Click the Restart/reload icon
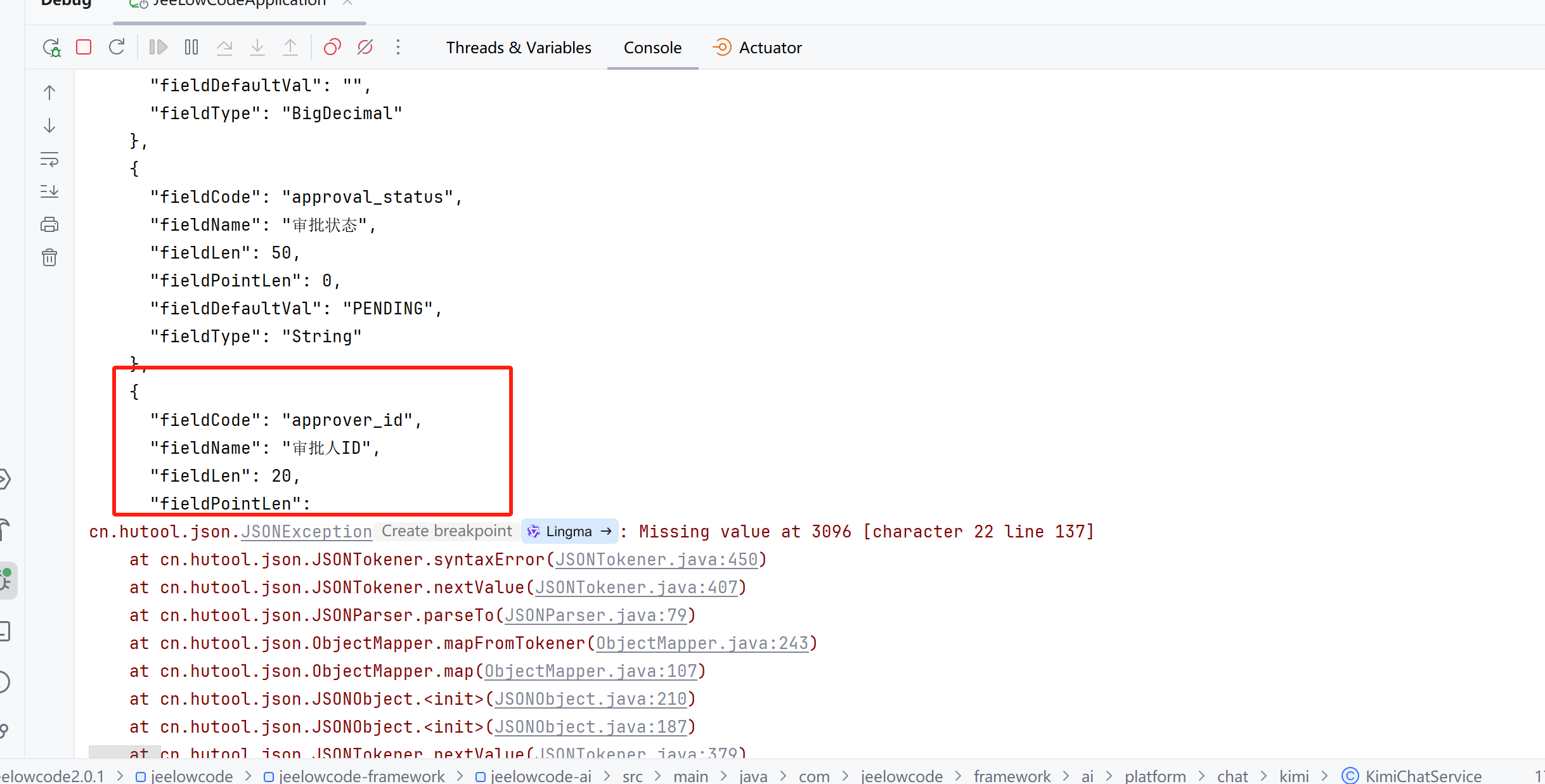Viewport: 1545px width, 784px height. tap(117, 48)
